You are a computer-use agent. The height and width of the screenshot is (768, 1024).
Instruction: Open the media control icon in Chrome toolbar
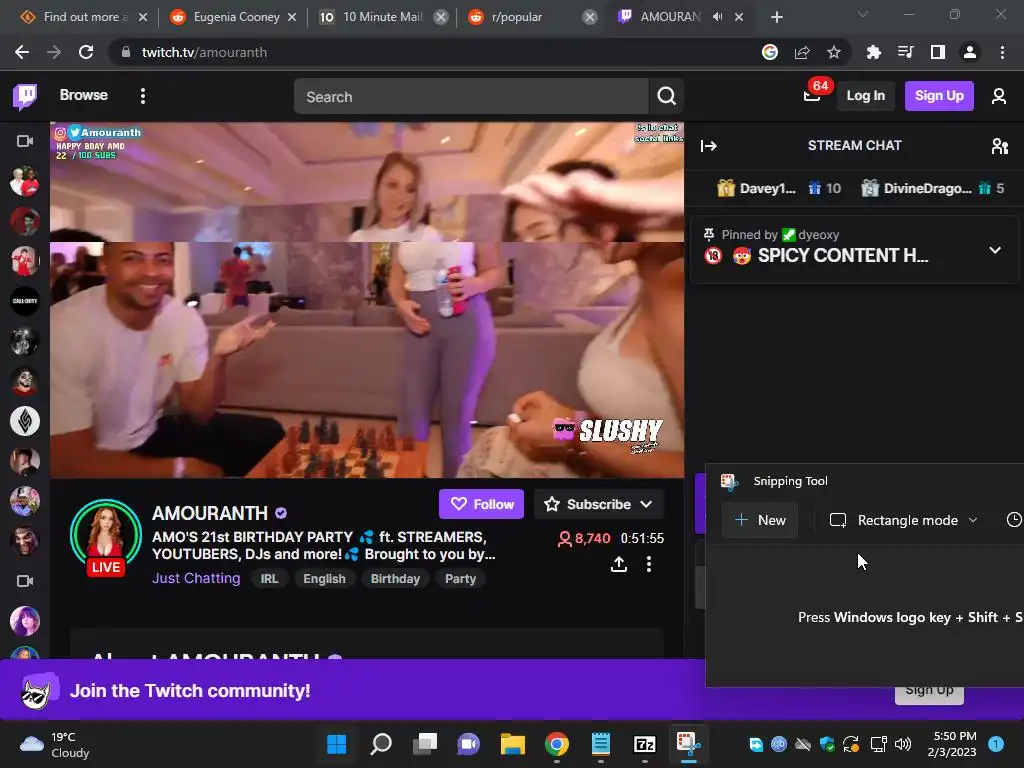pyautogui.click(x=906, y=52)
